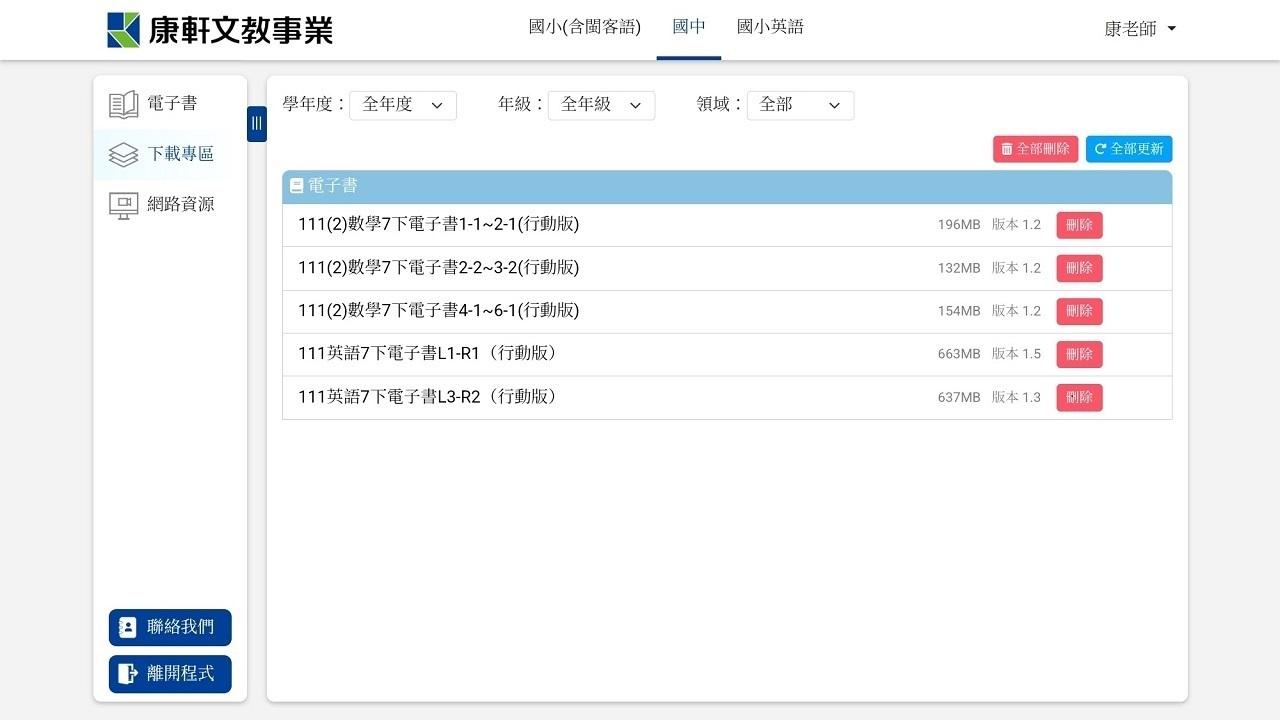
Task: Click 版本 1.3 on the L3-R2 row
Action: pos(1016,397)
